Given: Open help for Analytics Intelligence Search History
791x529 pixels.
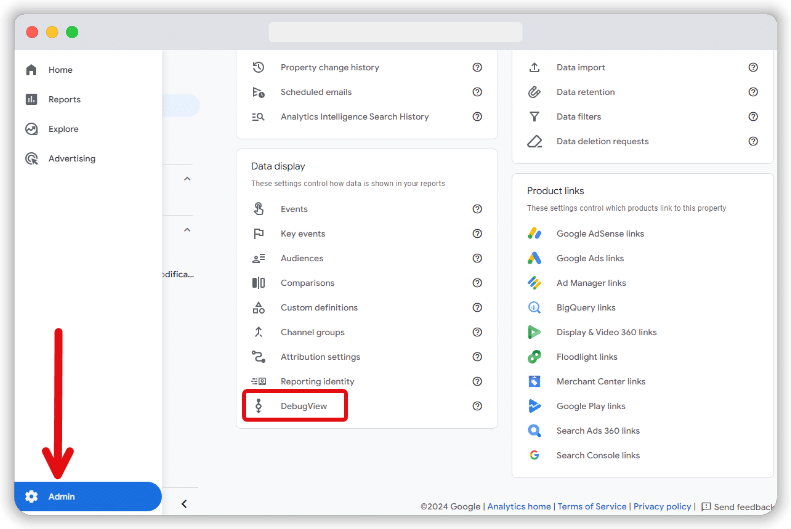Looking at the screenshot, I should pos(477,116).
